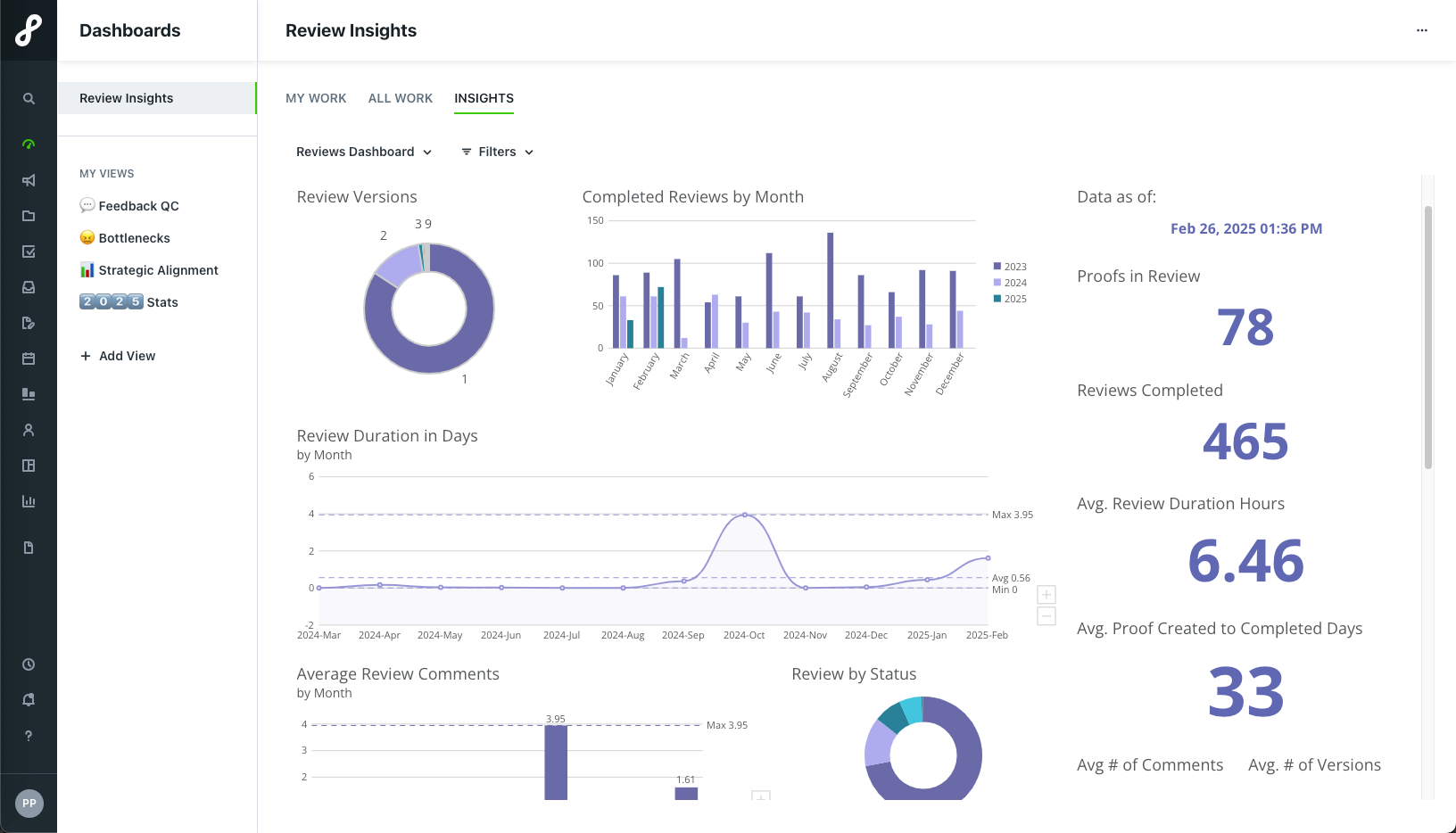The height and width of the screenshot is (833, 1456).
Task: Open the Feedback QC view
Action: (x=129, y=206)
